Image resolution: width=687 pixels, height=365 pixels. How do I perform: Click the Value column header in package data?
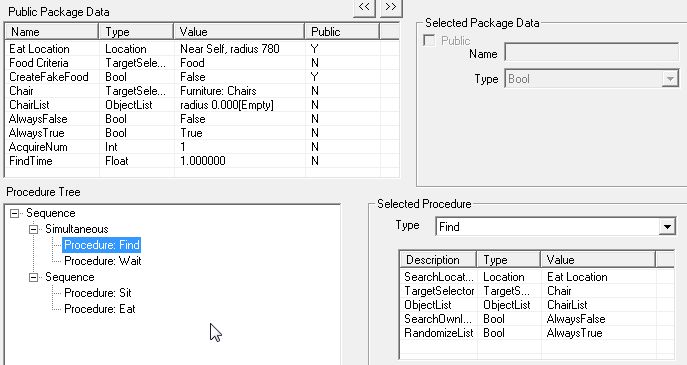(x=239, y=32)
